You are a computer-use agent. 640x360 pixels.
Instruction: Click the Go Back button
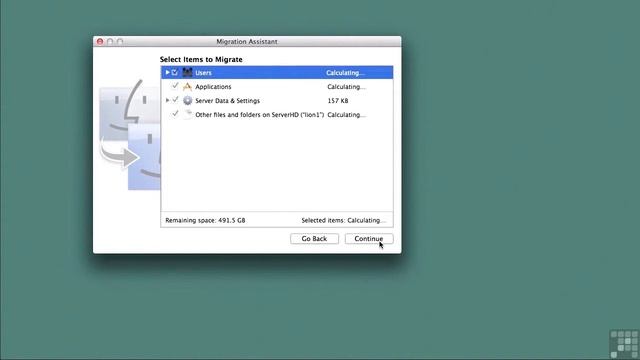(314, 239)
